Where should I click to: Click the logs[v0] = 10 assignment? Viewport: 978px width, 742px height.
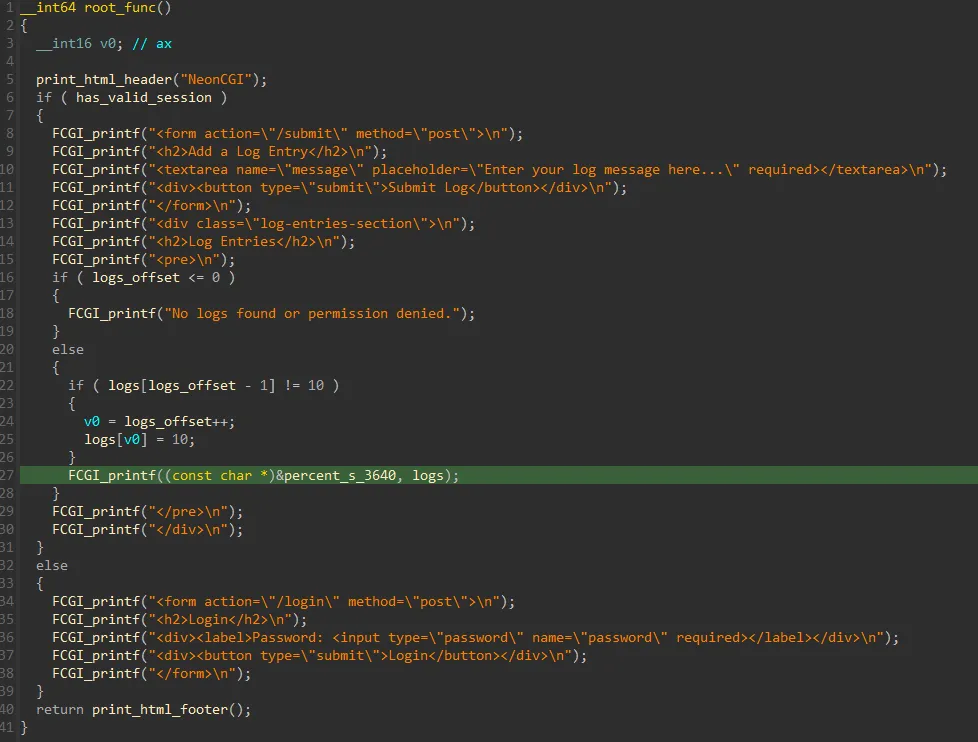(140, 440)
